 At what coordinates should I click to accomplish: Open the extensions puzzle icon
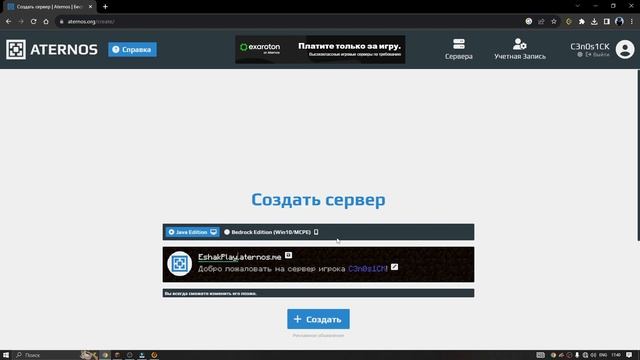pos(582,21)
